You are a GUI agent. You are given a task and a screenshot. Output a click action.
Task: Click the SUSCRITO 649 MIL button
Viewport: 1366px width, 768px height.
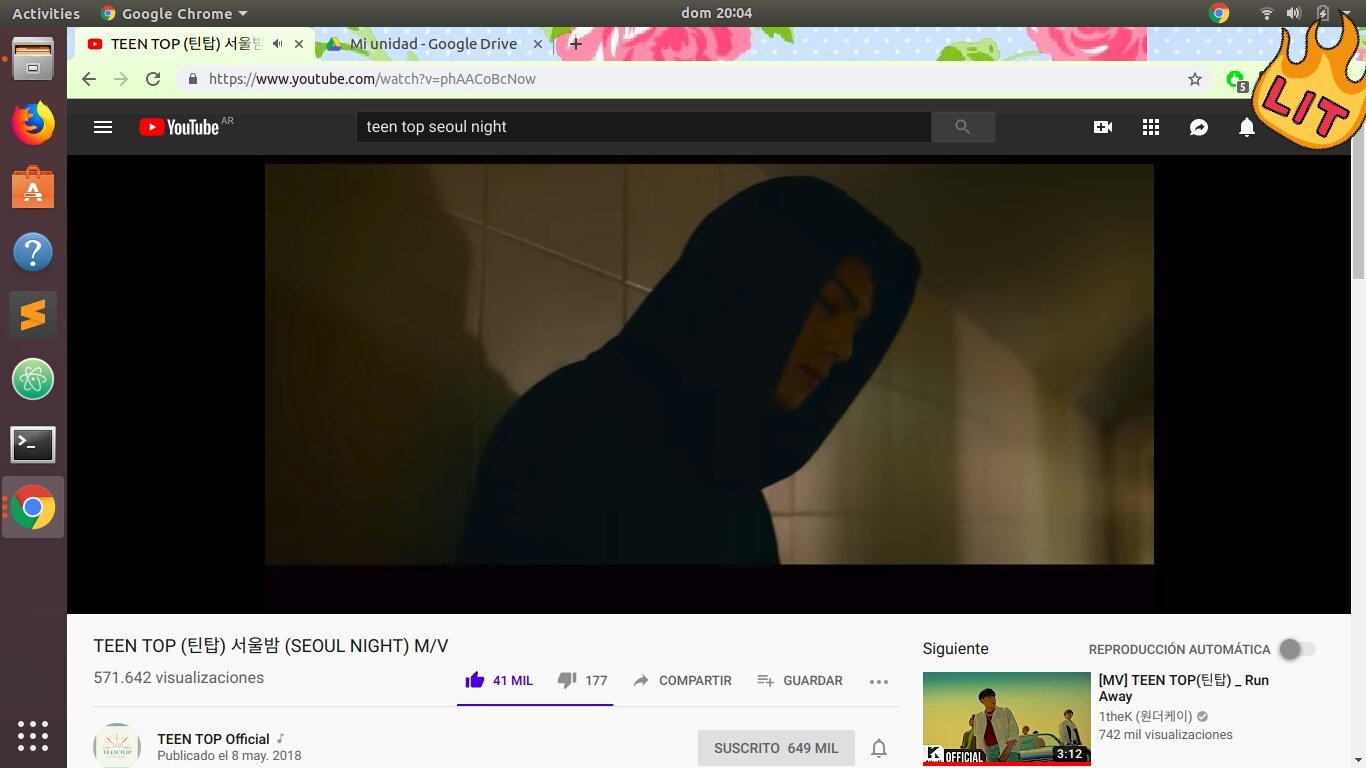click(x=776, y=748)
